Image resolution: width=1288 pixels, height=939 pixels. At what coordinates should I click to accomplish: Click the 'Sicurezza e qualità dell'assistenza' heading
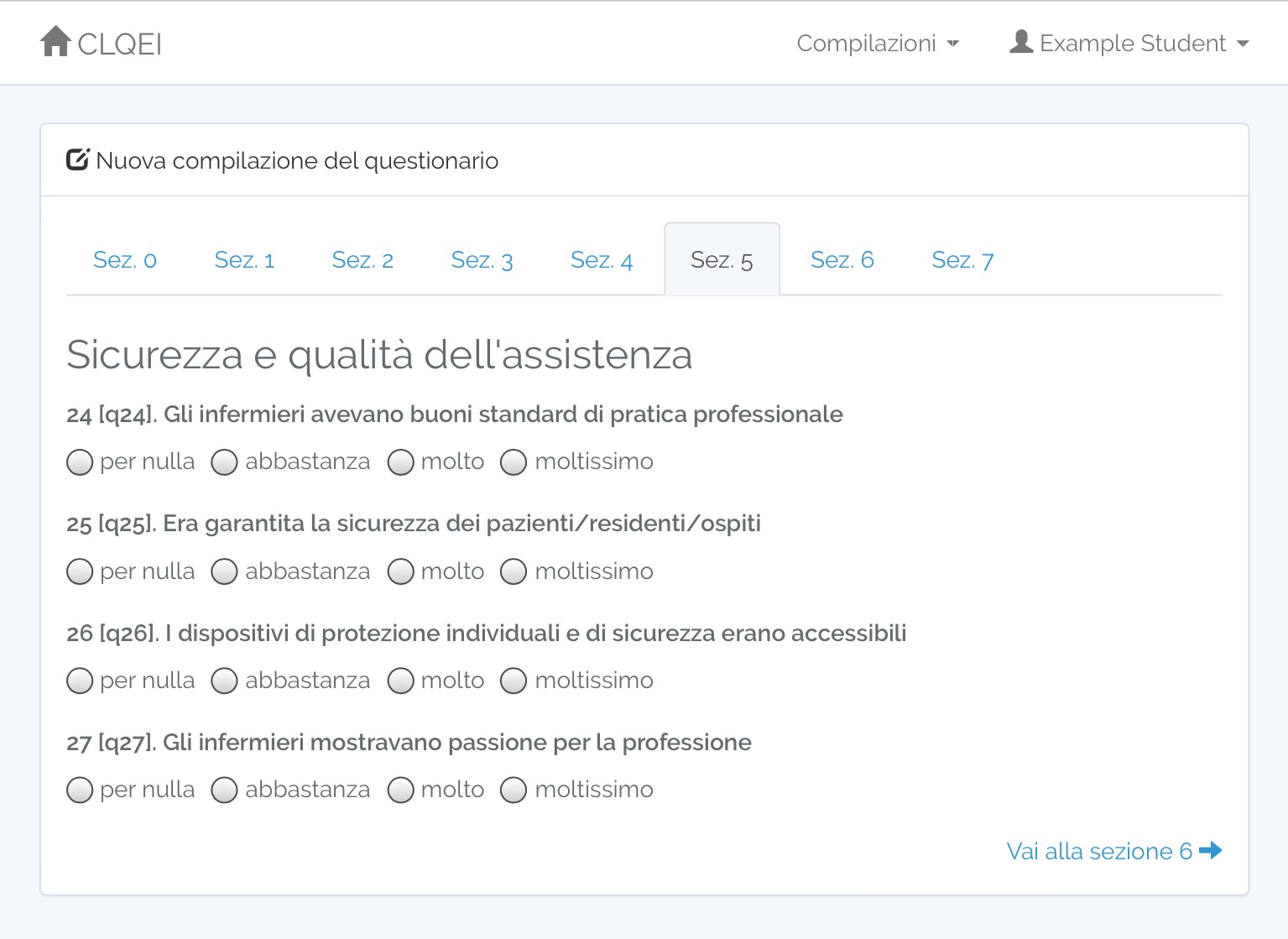379,354
